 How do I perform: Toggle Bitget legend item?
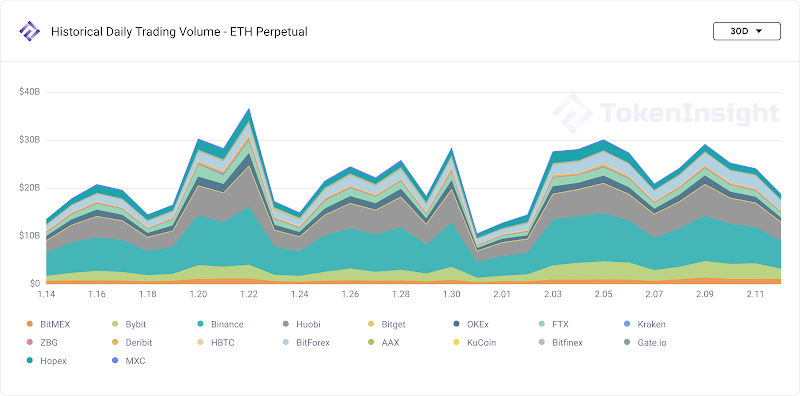(x=386, y=324)
